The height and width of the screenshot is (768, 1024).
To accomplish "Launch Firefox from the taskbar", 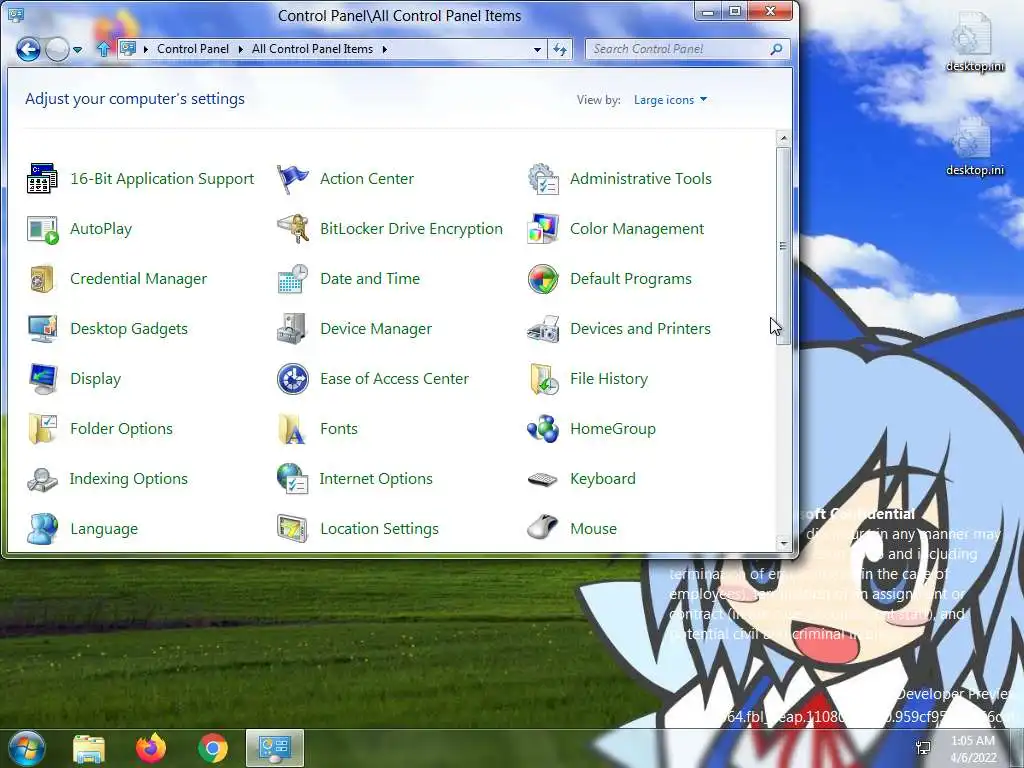I will coord(151,748).
